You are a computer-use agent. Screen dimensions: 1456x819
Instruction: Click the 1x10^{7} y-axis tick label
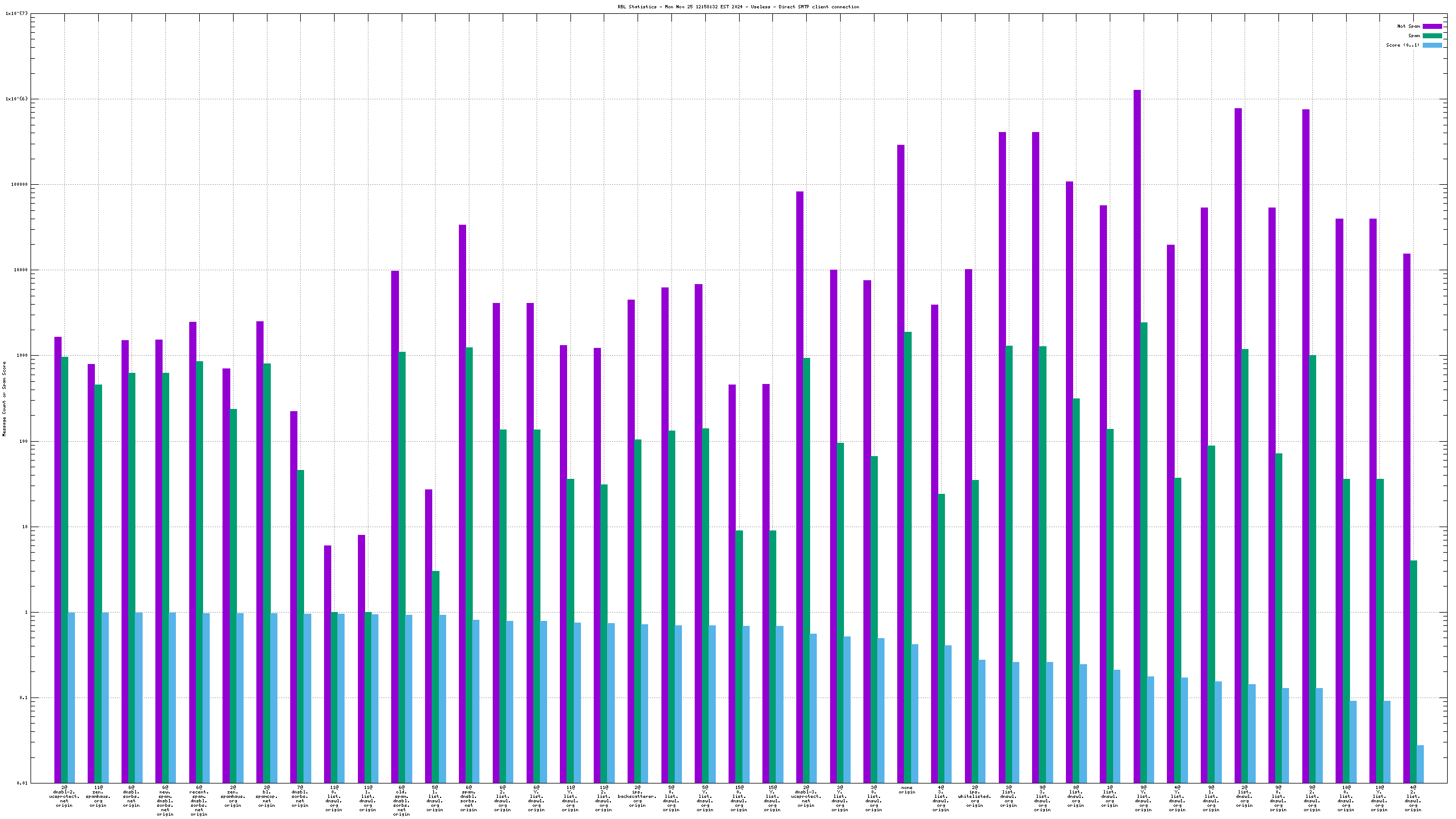16,13
